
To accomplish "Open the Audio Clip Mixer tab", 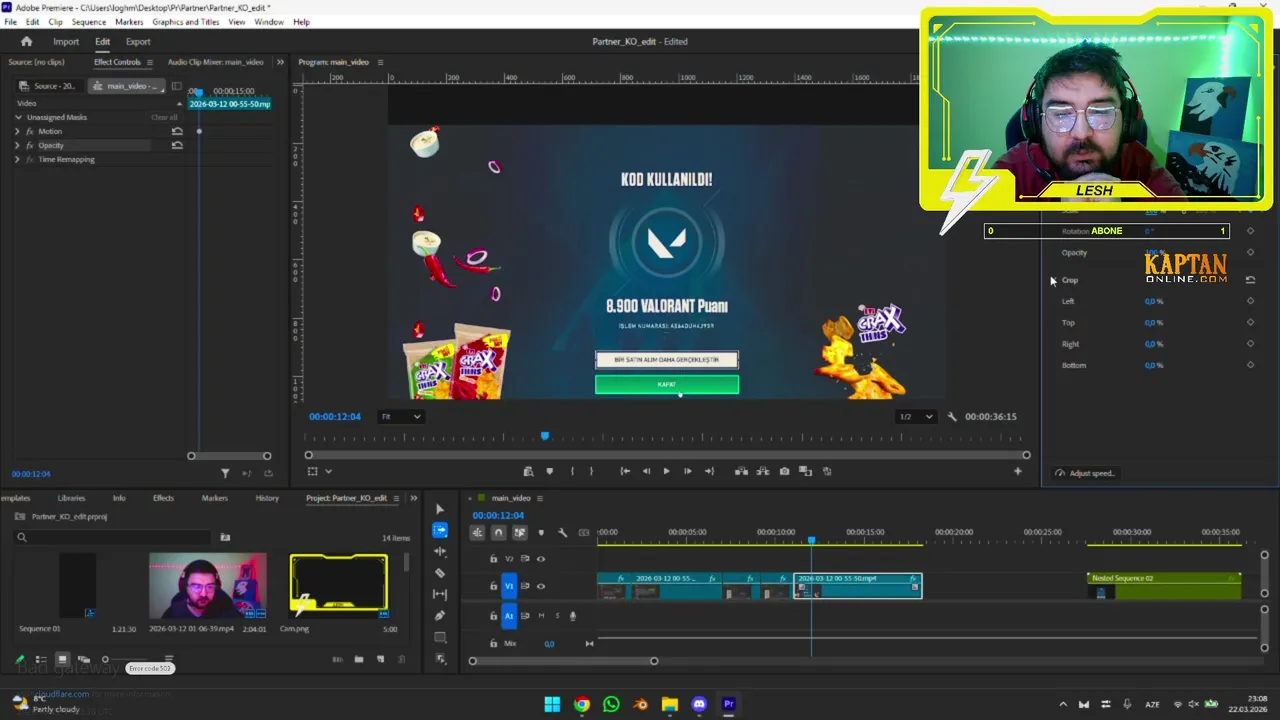I will pyautogui.click(x=215, y=62).
